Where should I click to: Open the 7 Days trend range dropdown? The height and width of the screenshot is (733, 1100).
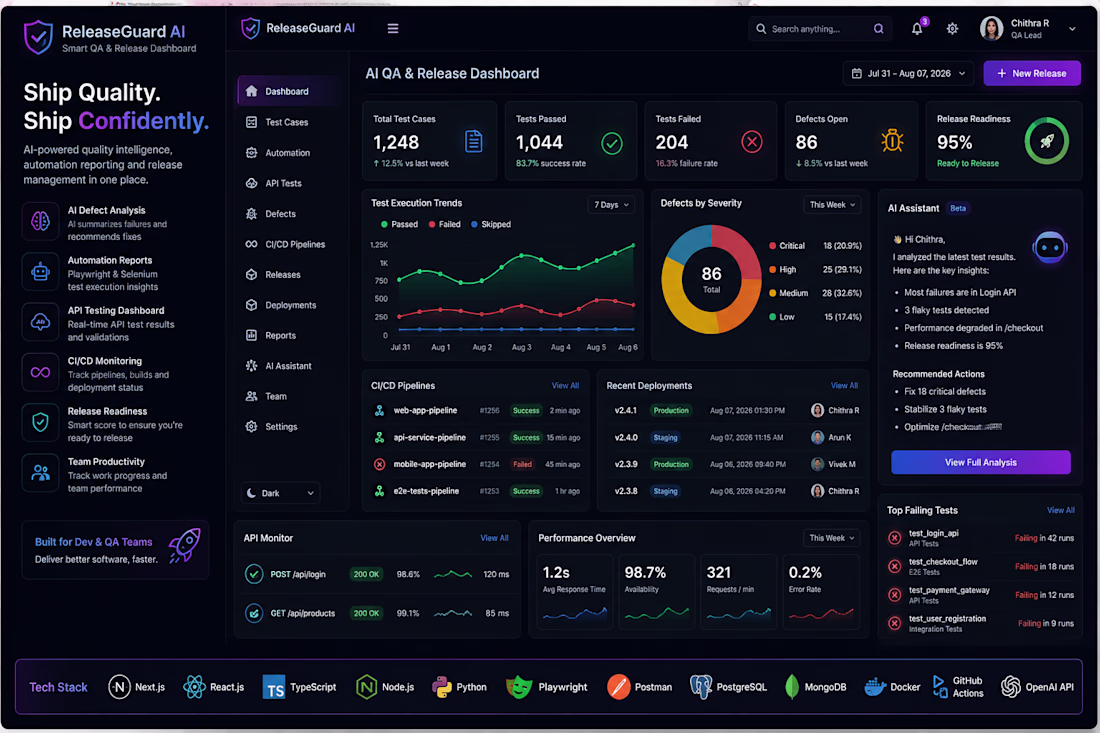pyautogui.click(x=611, y=205)
